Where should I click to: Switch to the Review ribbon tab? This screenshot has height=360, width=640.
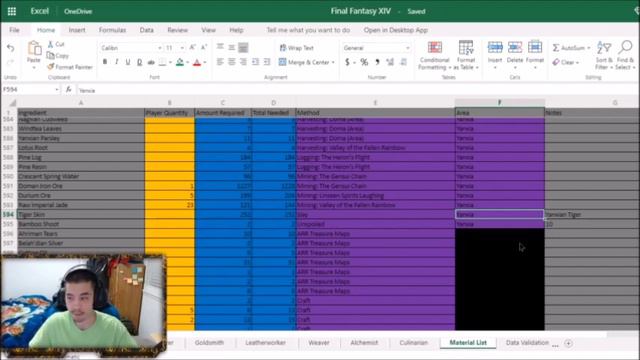[x=178, y=30]
